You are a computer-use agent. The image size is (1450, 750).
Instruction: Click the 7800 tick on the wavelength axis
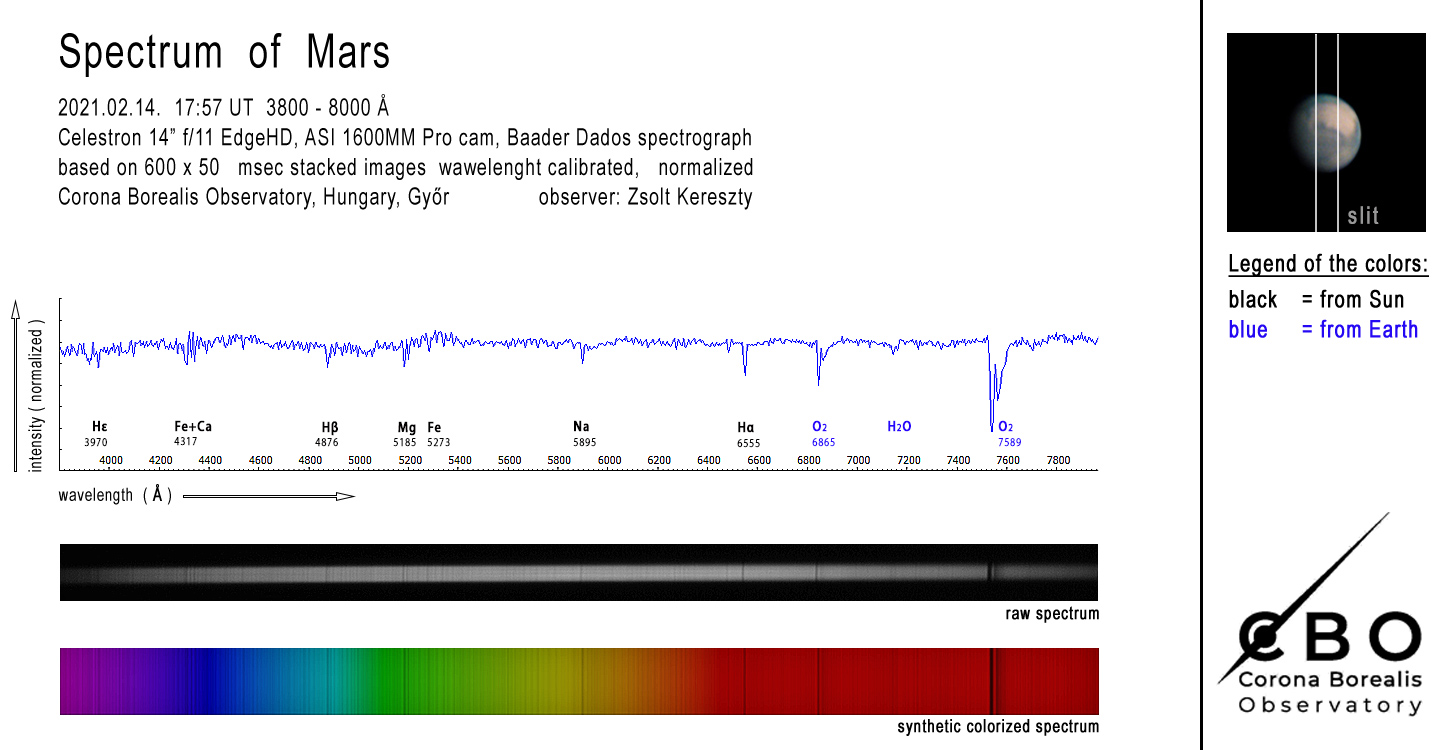(1058, 461)
